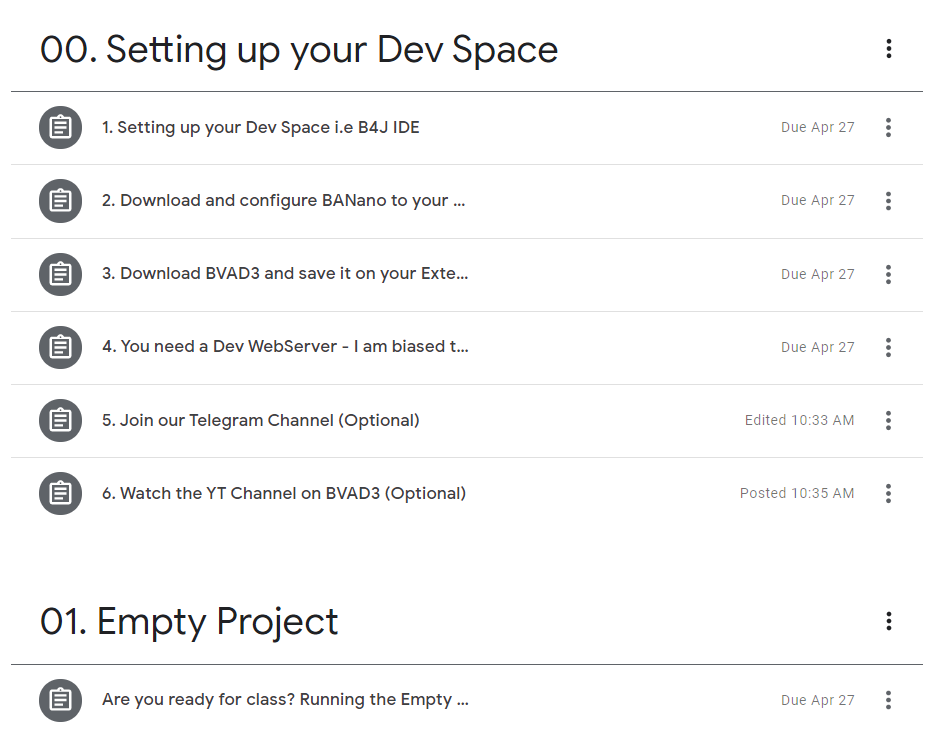Click assignment icon for Setting up Dev Space
Screen dimensions: 938x756
click(x=60, y=128)
